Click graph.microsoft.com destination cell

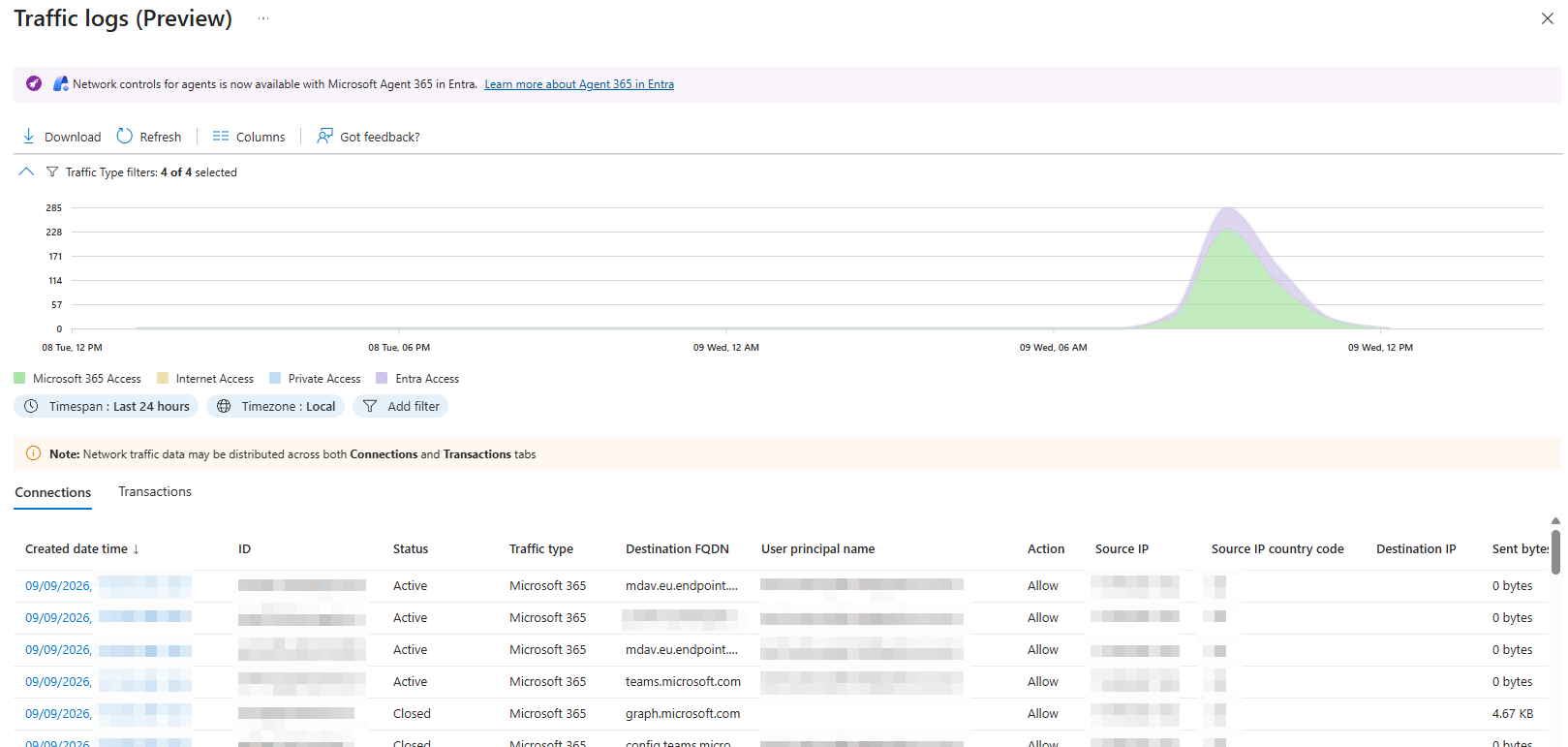tap(683, 714)
